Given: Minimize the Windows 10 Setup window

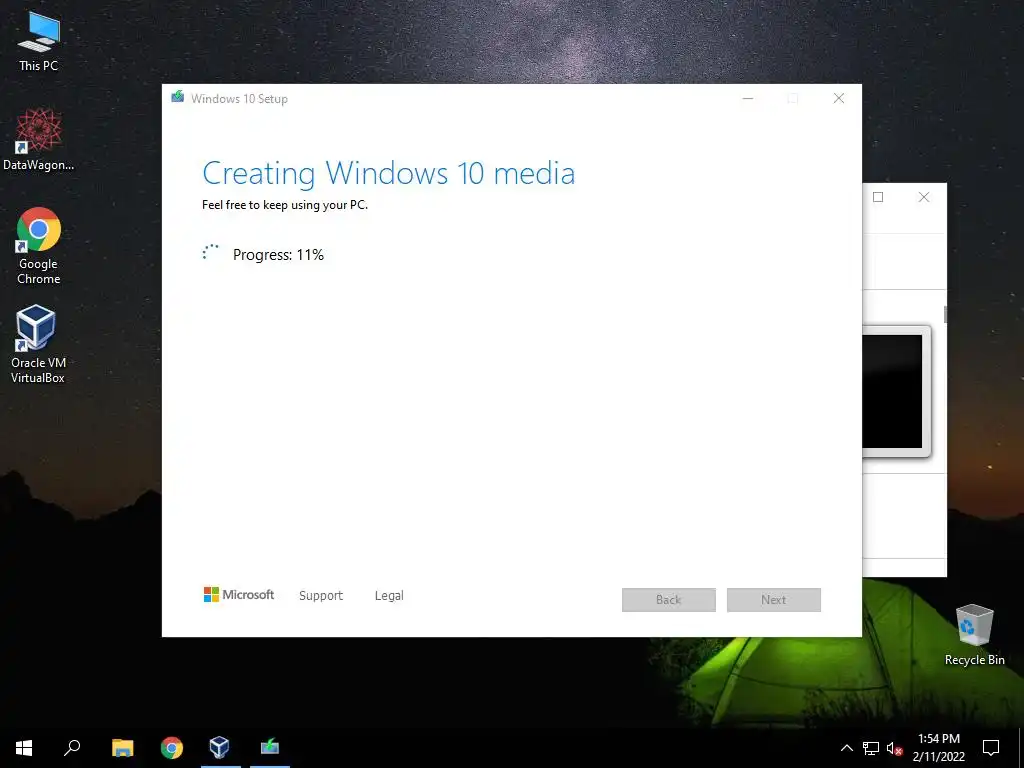Looking at the screenshot, I should coord(748,99).
